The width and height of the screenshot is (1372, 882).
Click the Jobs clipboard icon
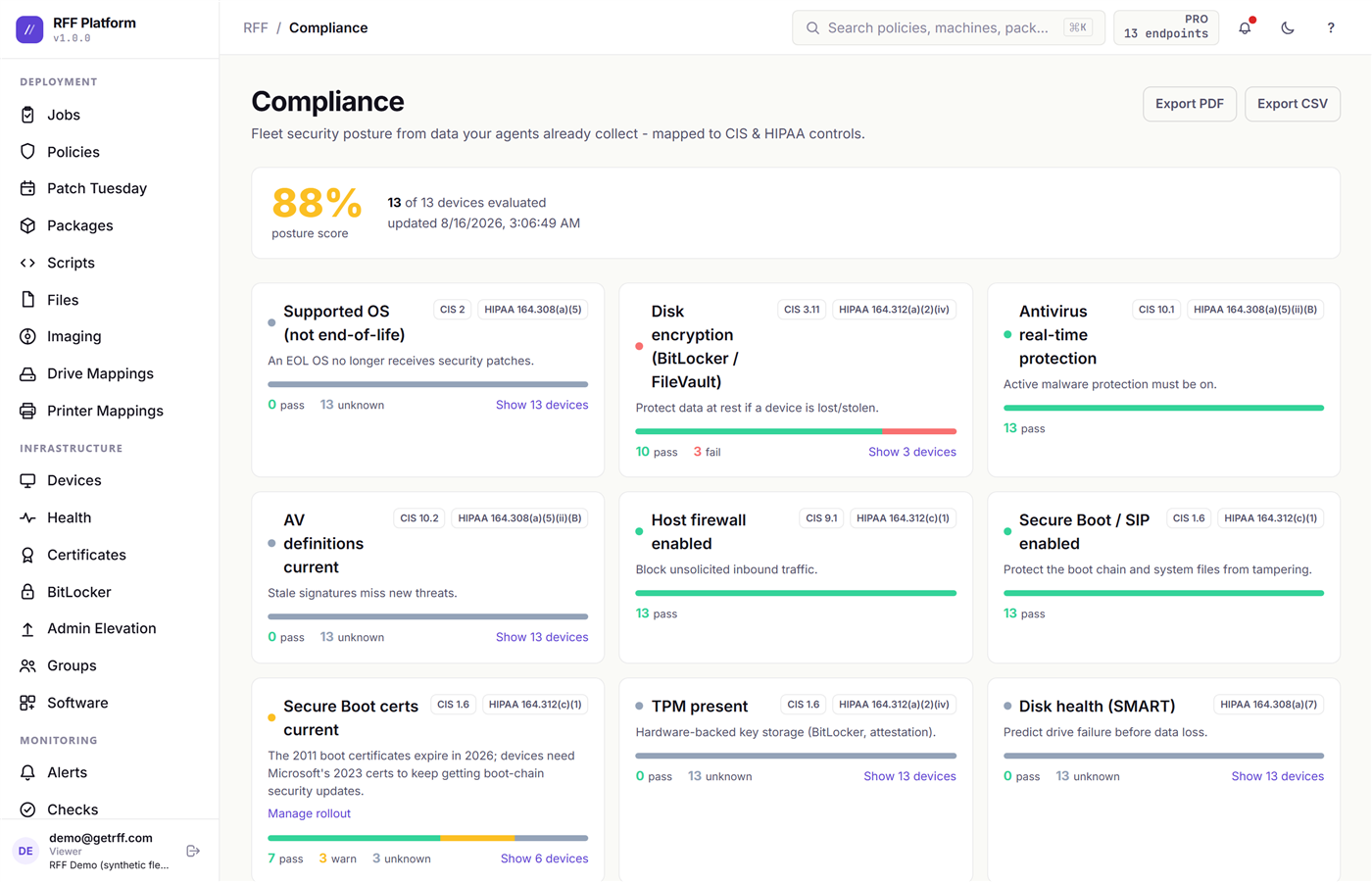[x=27, y=115]
